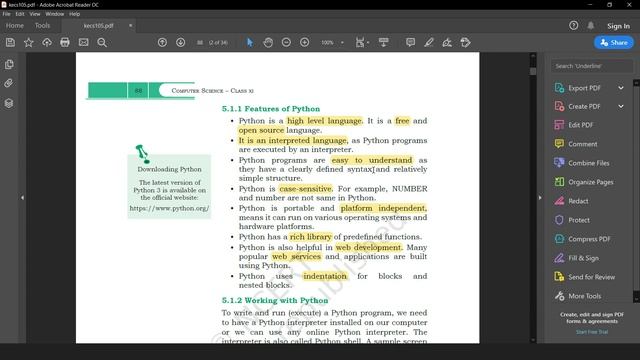
Task: Open attachments paperclip panel icon
Action: (9, 83)
